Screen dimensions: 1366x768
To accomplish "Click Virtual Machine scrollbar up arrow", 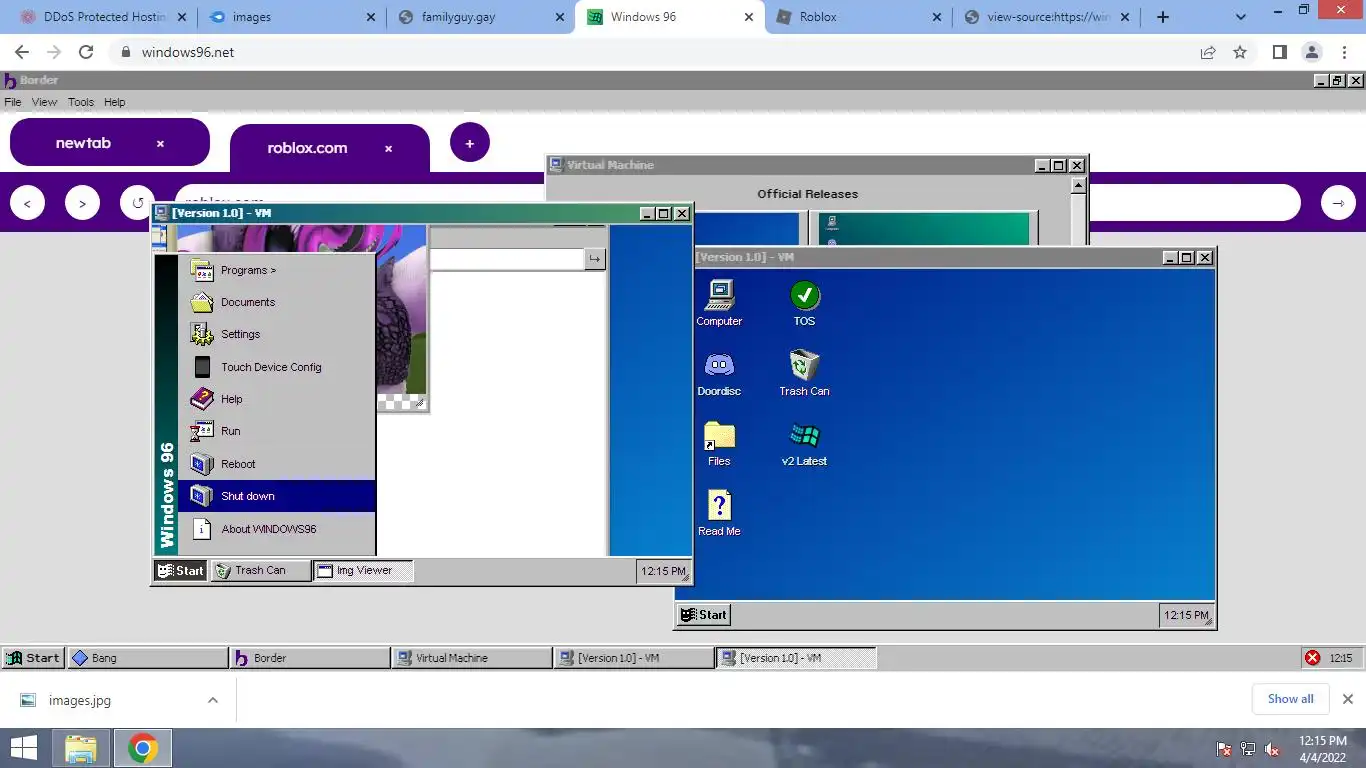I will click(x=1078, y=185).
